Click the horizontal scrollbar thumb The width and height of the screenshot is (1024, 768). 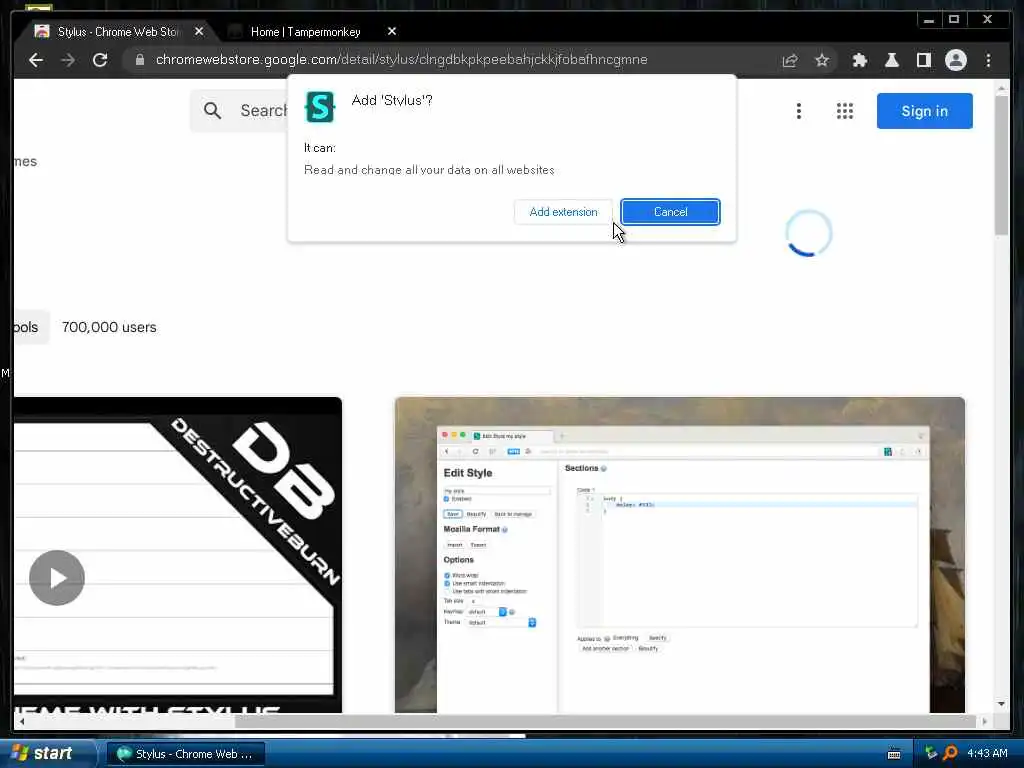tap(605, 722)
